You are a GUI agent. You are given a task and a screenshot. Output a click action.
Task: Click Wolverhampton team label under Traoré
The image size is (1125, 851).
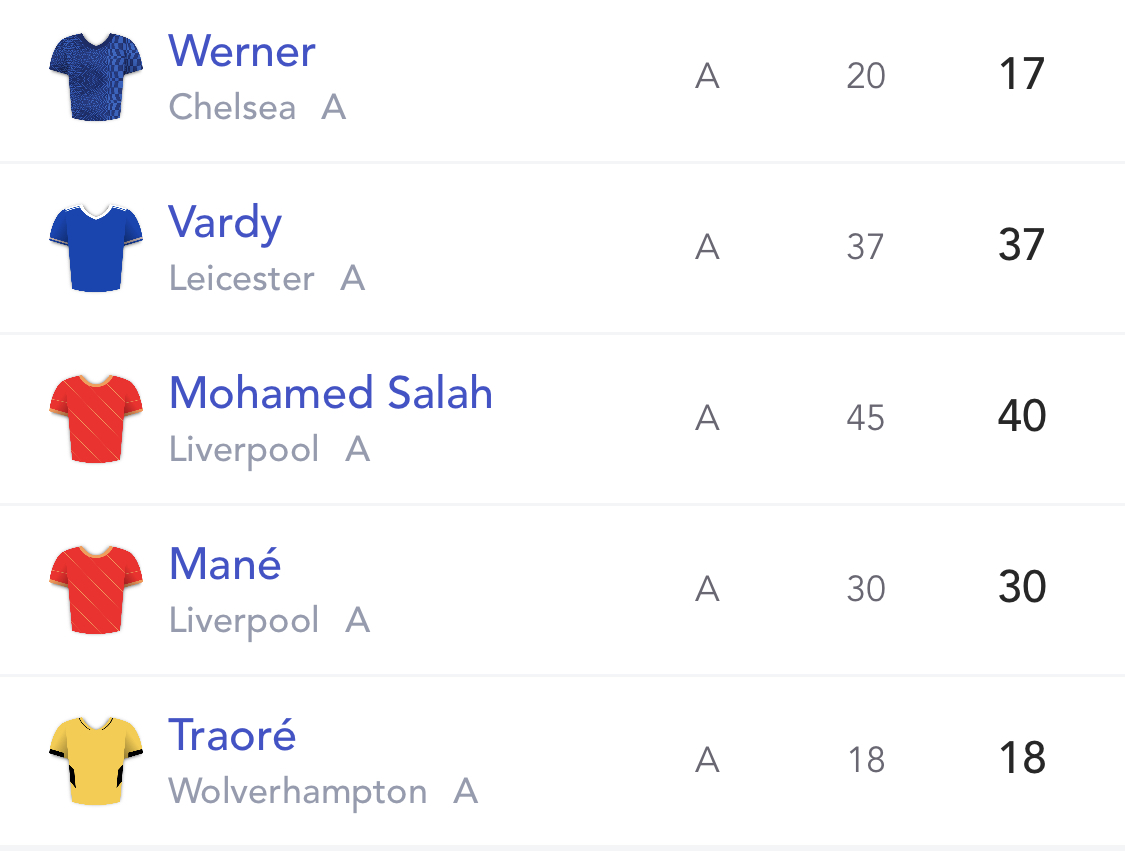298,791
